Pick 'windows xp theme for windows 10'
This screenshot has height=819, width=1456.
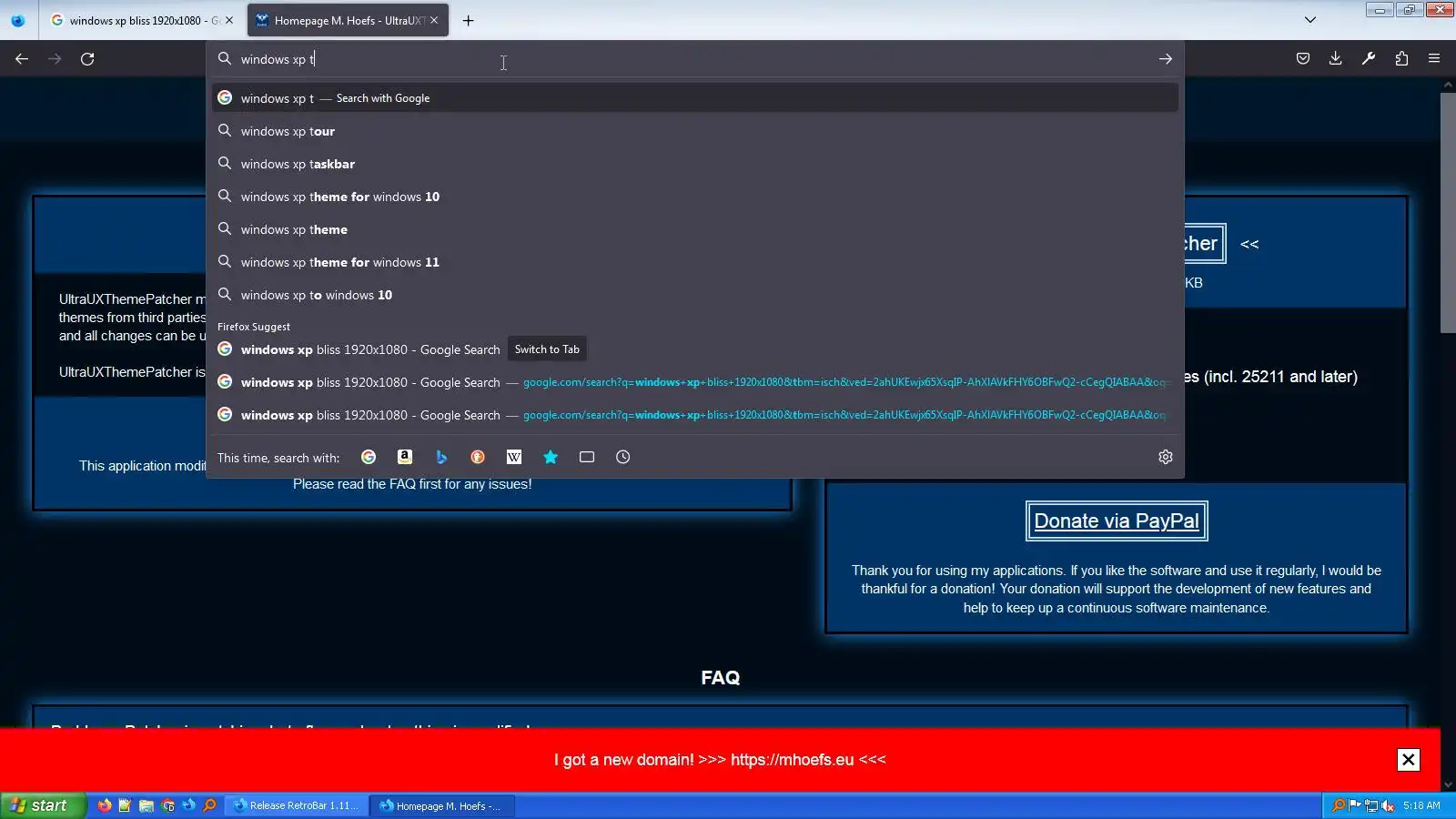[x=695, y=197]
